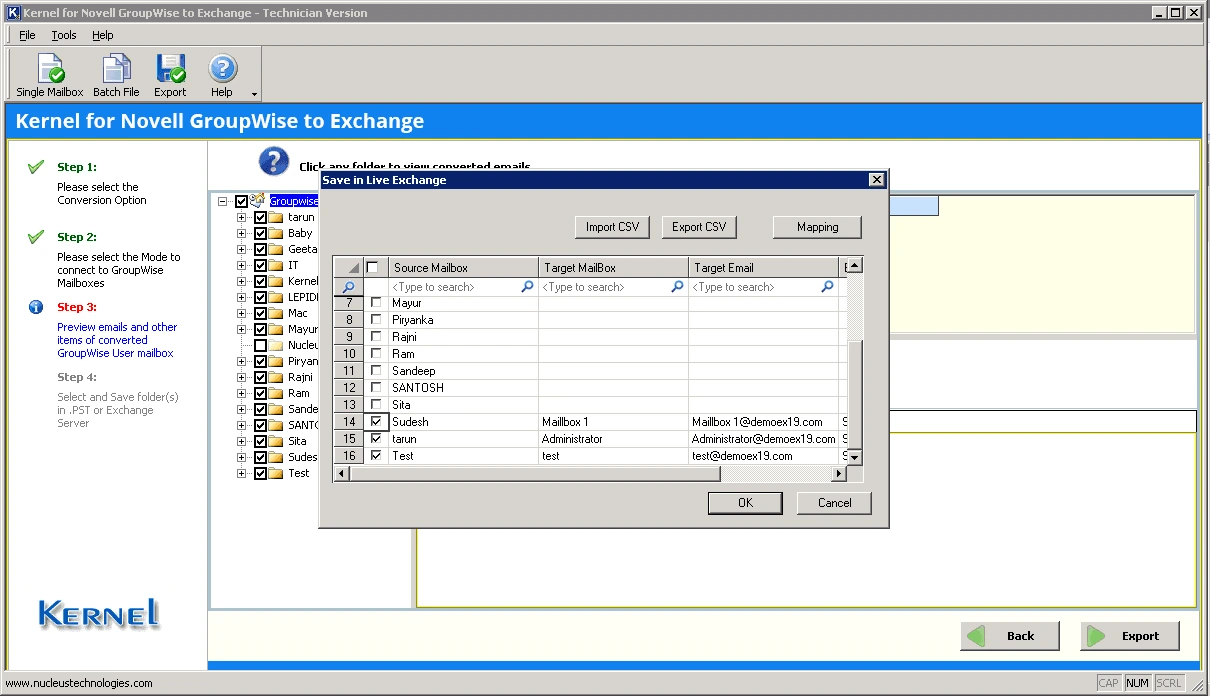Viewport: 1210px width, 696px height.
Task: Select the Administrator target mailbox cell
Action: tap(613, 439)
